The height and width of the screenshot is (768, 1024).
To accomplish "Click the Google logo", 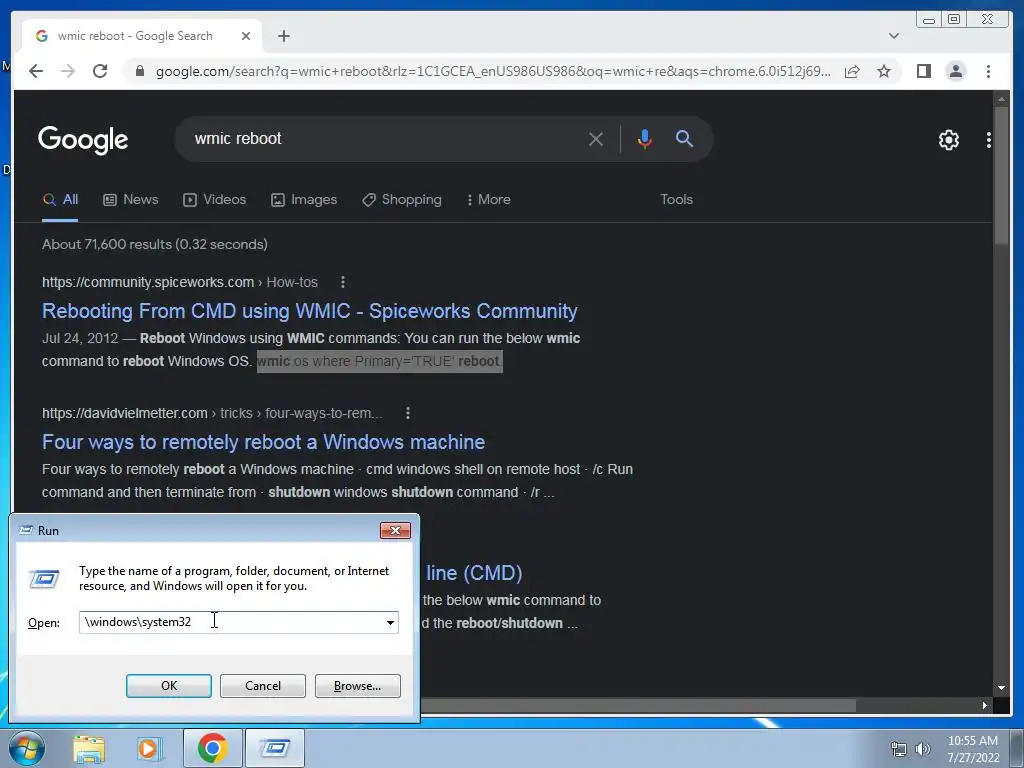I will 83,140.
